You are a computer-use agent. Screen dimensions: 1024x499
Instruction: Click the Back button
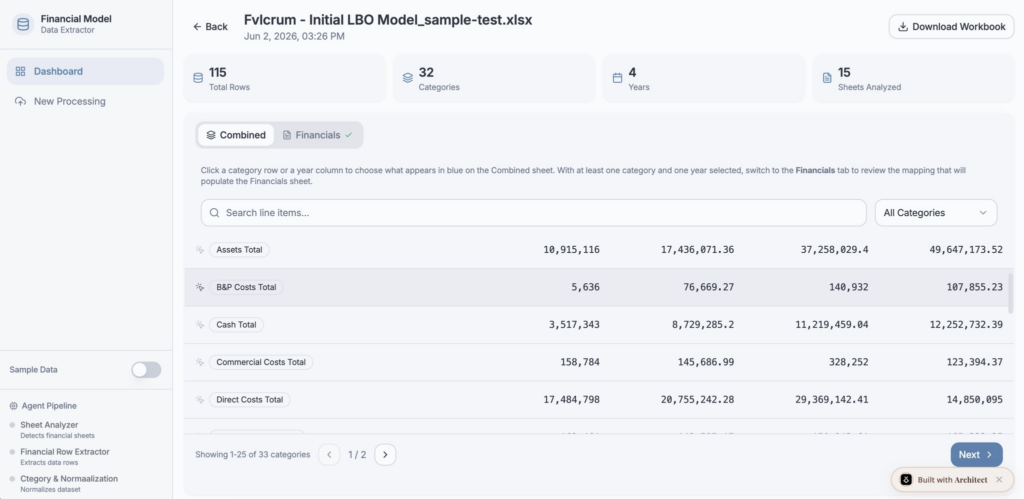[210, 27]
